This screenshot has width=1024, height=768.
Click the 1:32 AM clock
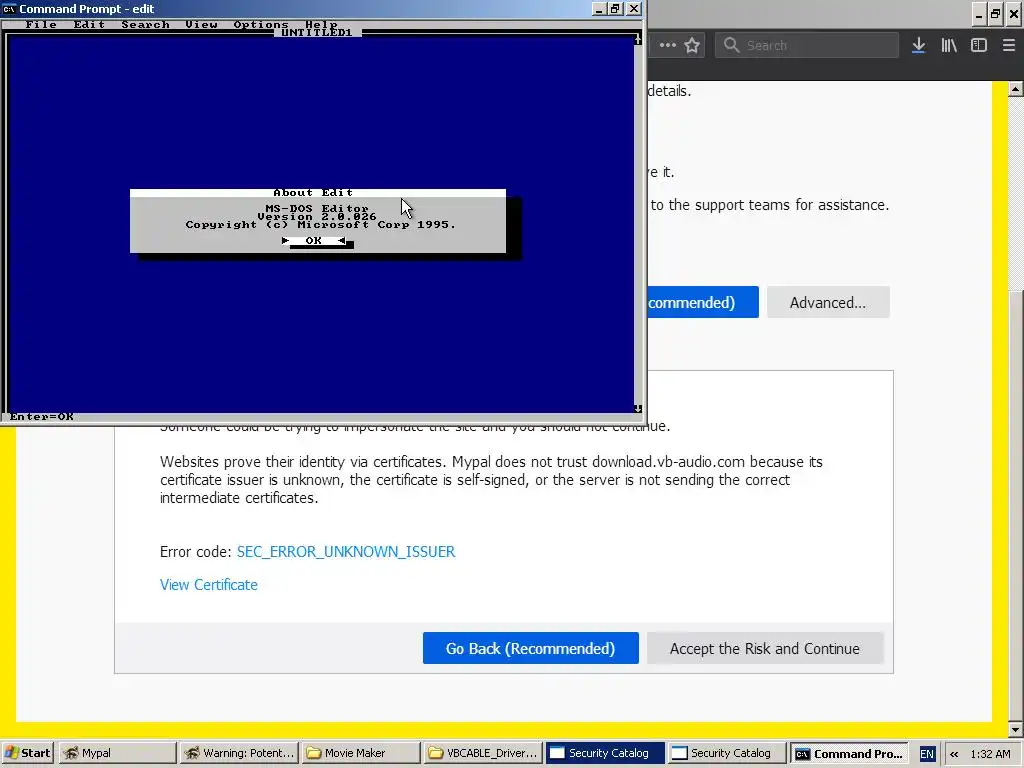(x=990, y=754)
